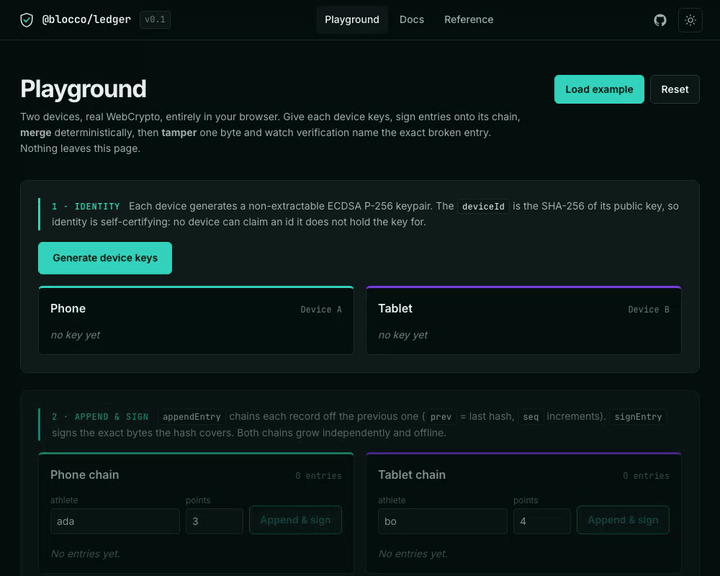Click Tablet chain '0 entries' counter

(646, 475)
